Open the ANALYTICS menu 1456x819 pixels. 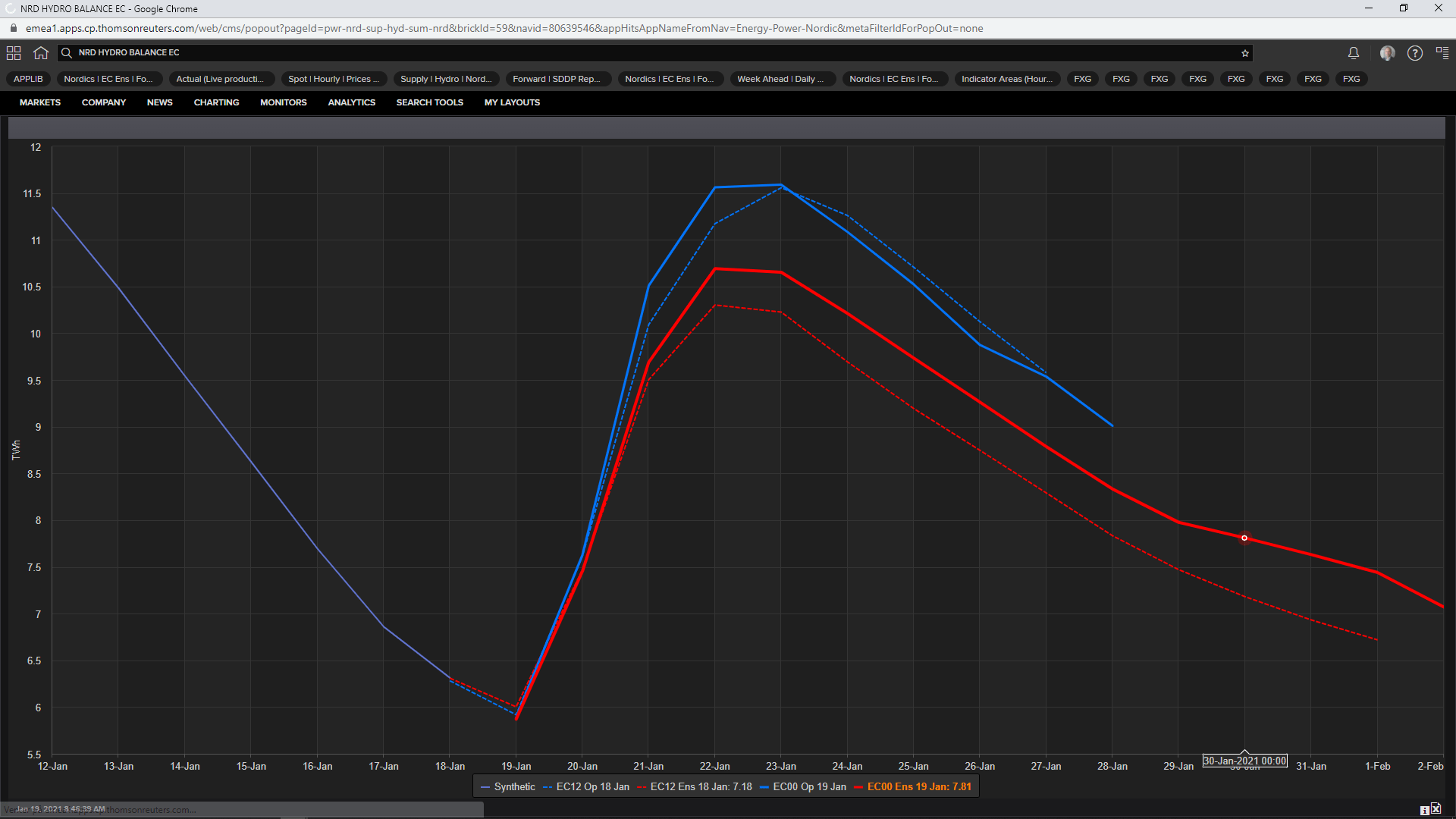coord(351,102)
